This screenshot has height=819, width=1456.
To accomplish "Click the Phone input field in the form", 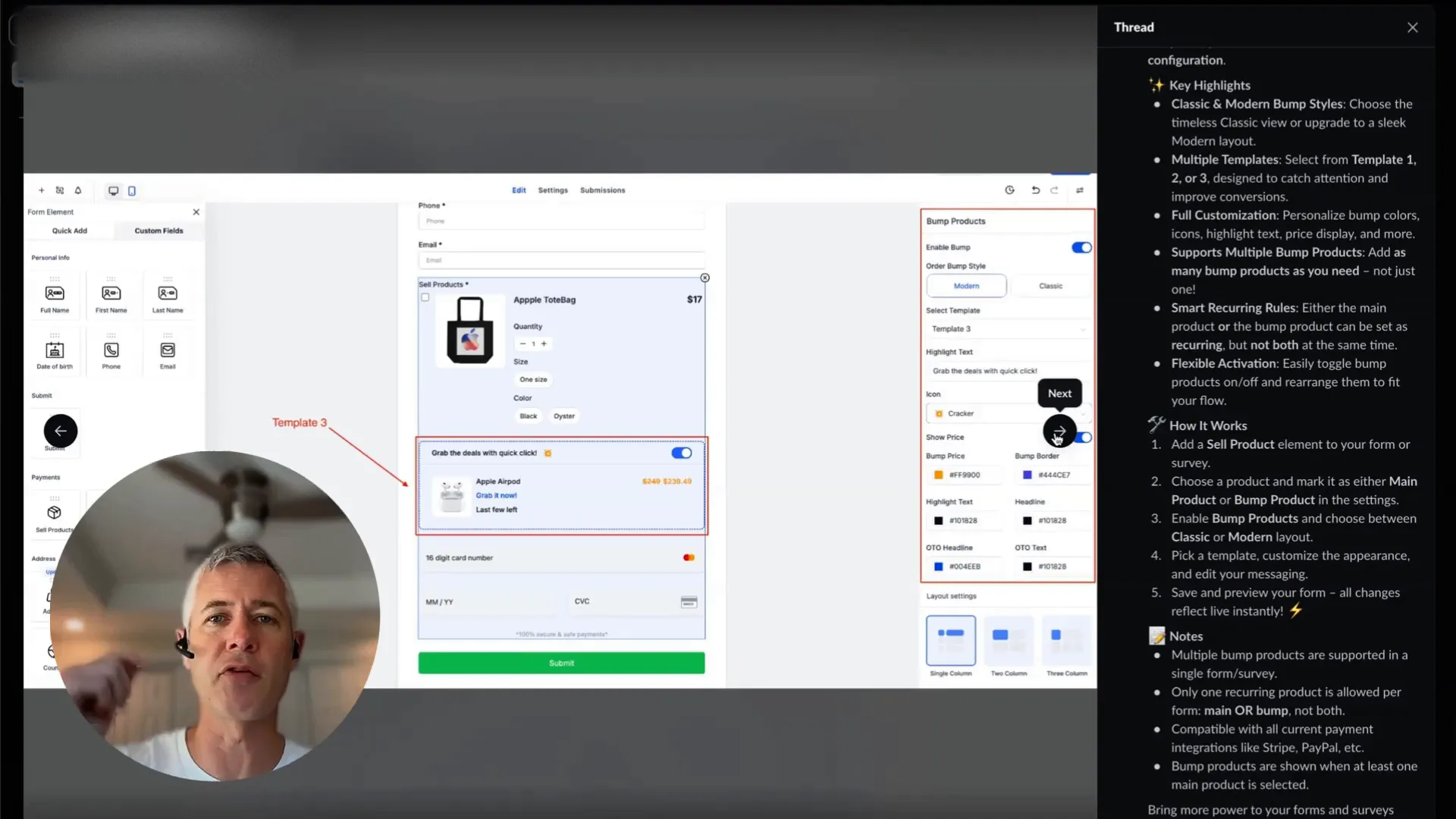I will tap(561, 221).
